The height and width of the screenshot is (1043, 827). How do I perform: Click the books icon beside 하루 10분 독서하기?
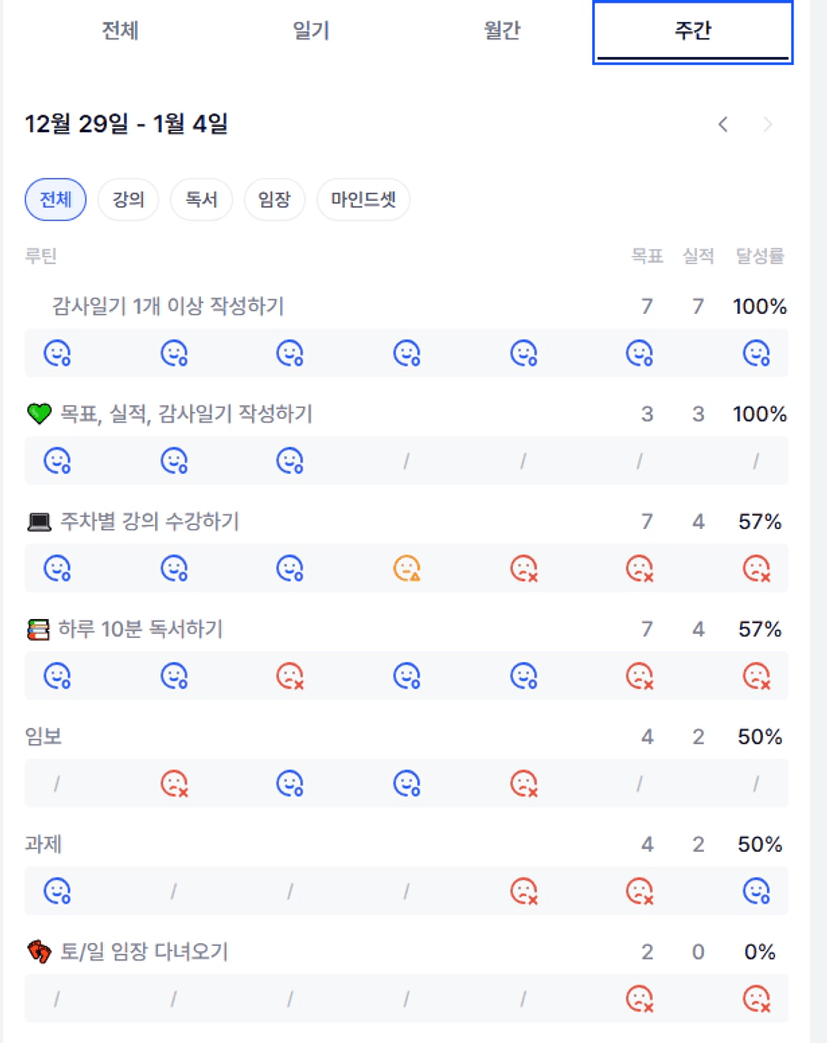click(x=39, y=630)
